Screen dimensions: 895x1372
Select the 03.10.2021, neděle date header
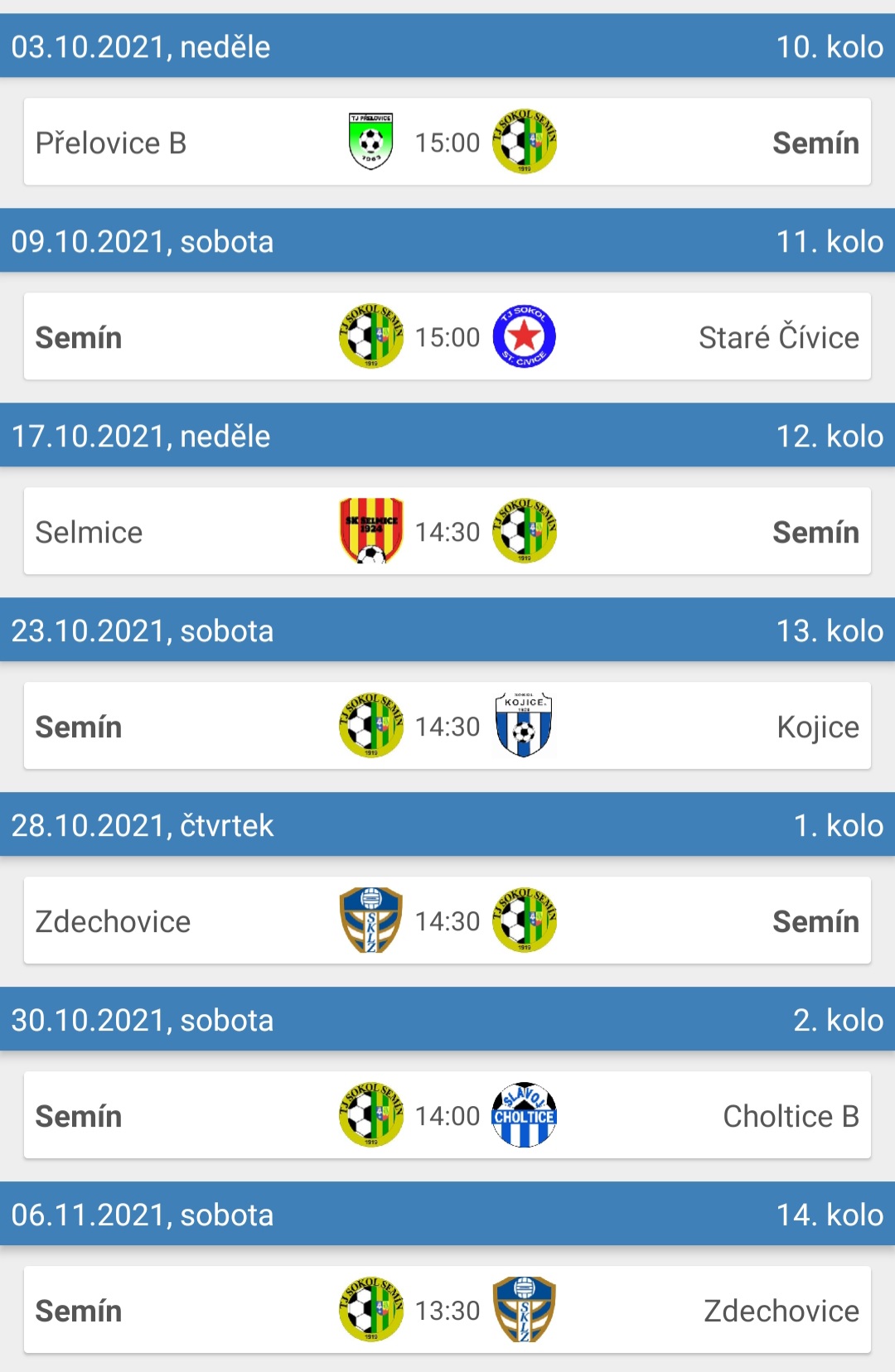[x=141, y=46]
